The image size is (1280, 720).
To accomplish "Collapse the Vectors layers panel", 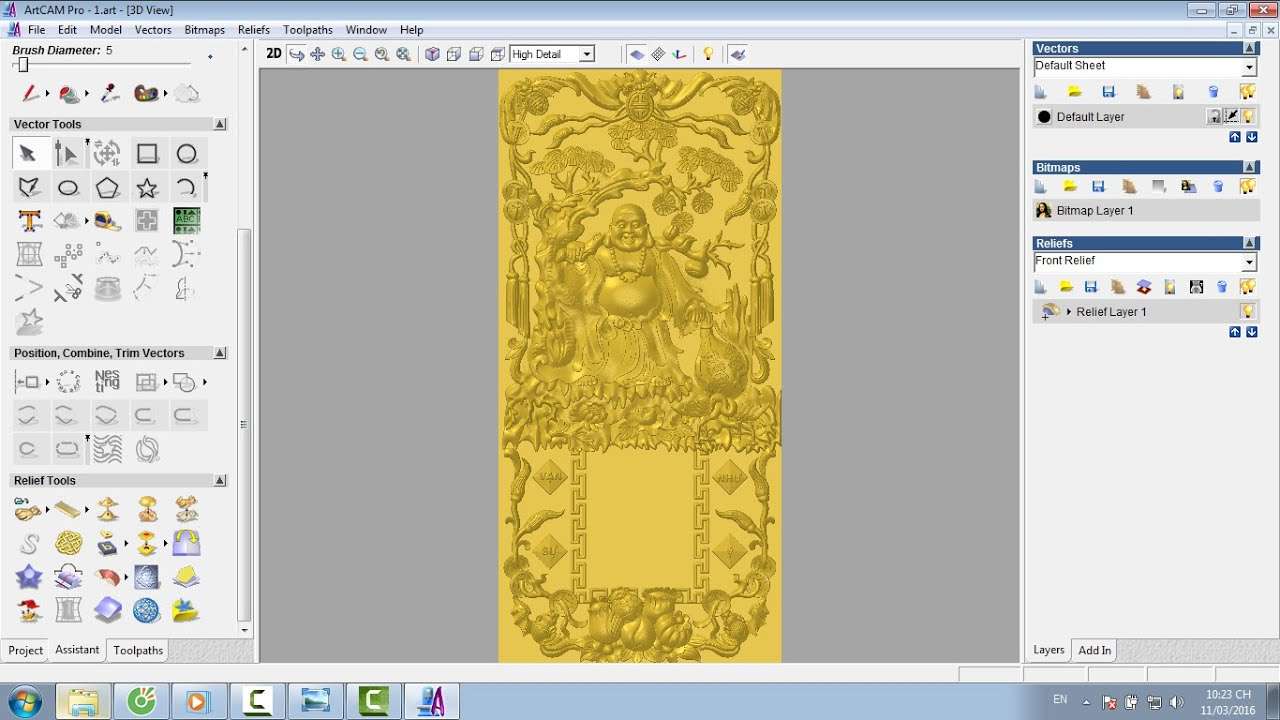I will click(x=1250, y=48).
